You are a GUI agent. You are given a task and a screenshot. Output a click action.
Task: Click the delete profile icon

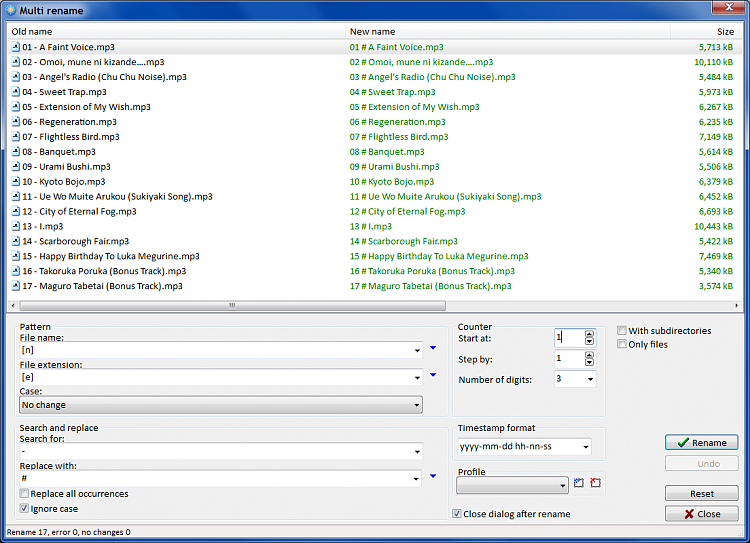595,485
